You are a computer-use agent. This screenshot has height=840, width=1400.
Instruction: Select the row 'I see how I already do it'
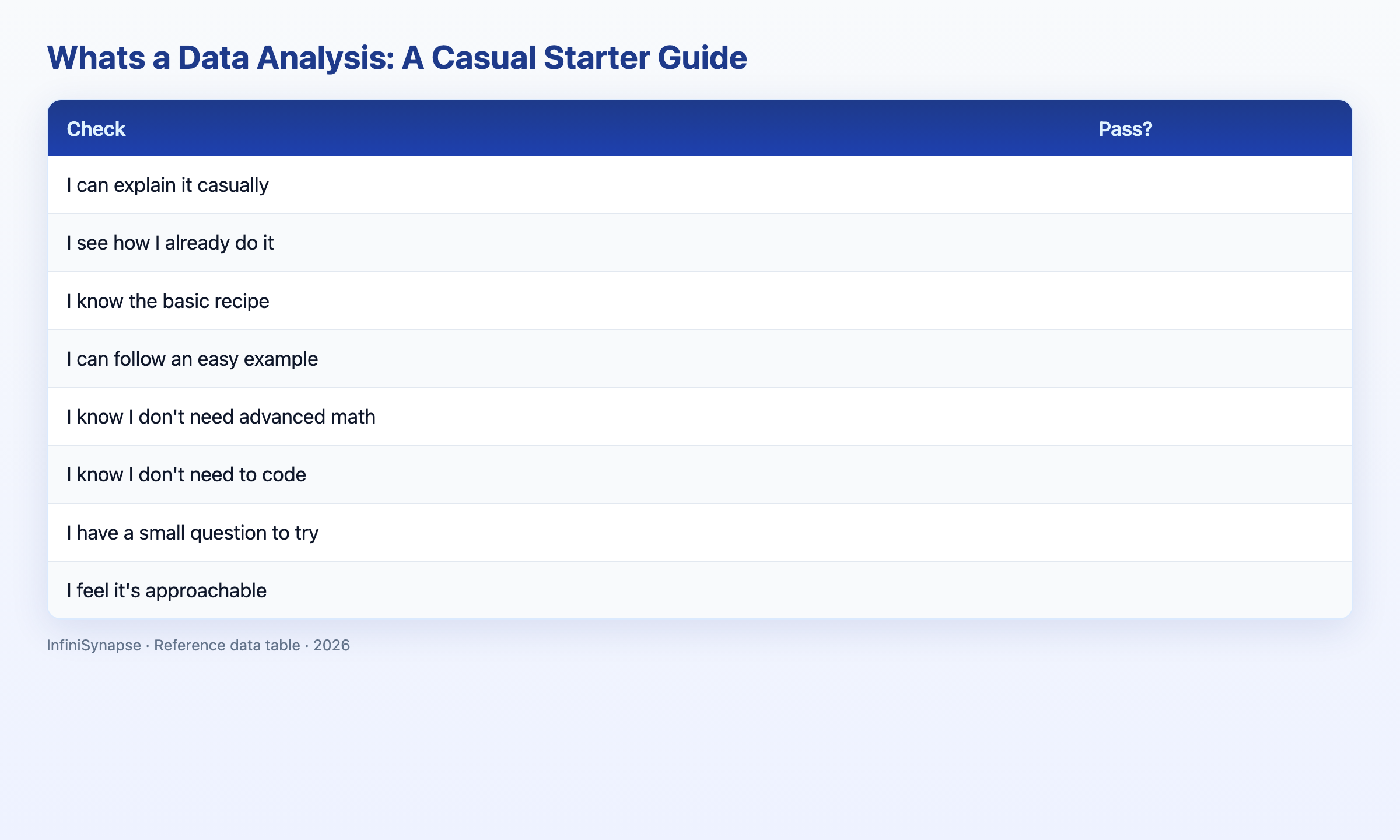[x=700, y=243]
